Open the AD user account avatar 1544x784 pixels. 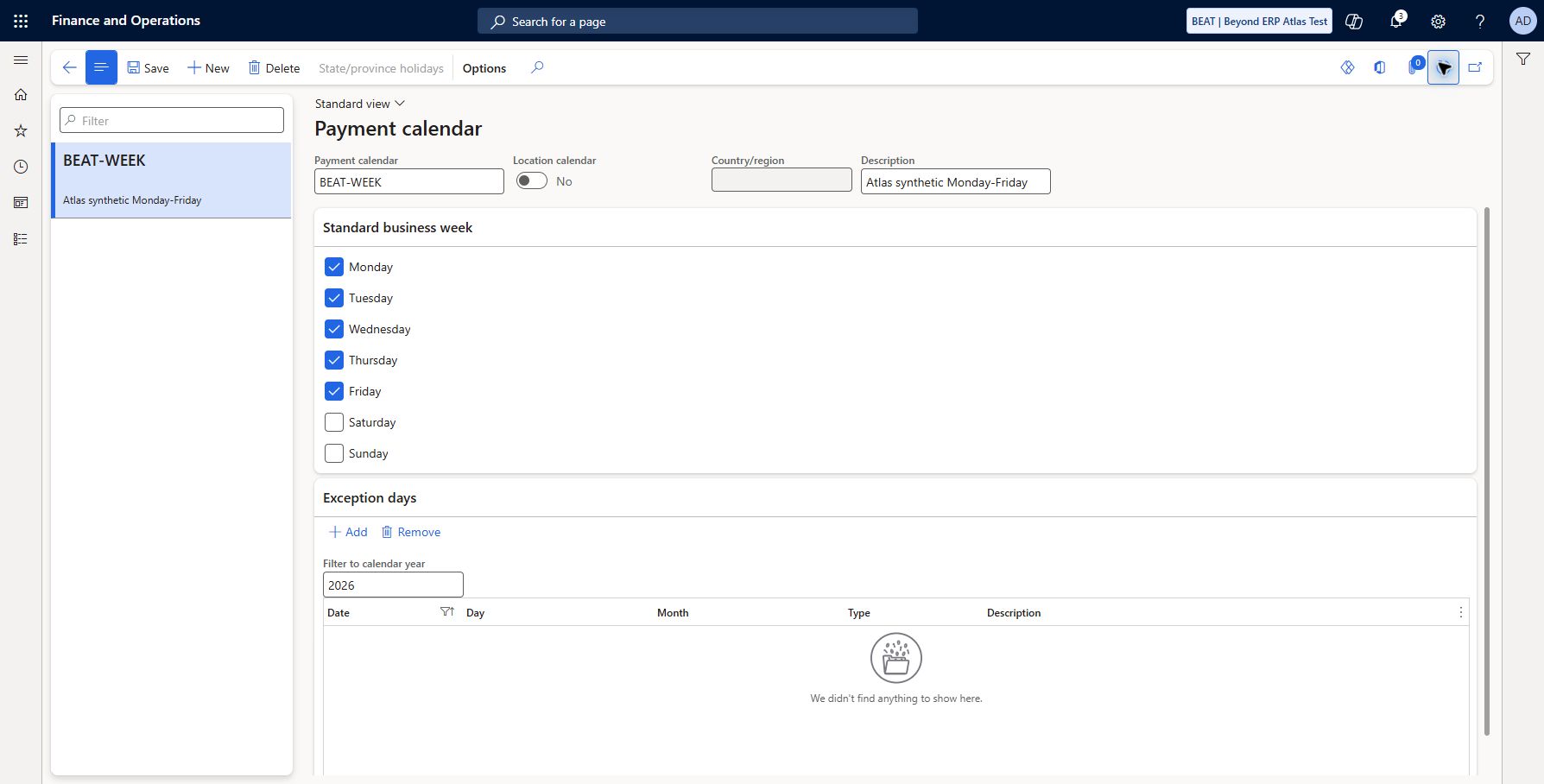coord(1522,21)
